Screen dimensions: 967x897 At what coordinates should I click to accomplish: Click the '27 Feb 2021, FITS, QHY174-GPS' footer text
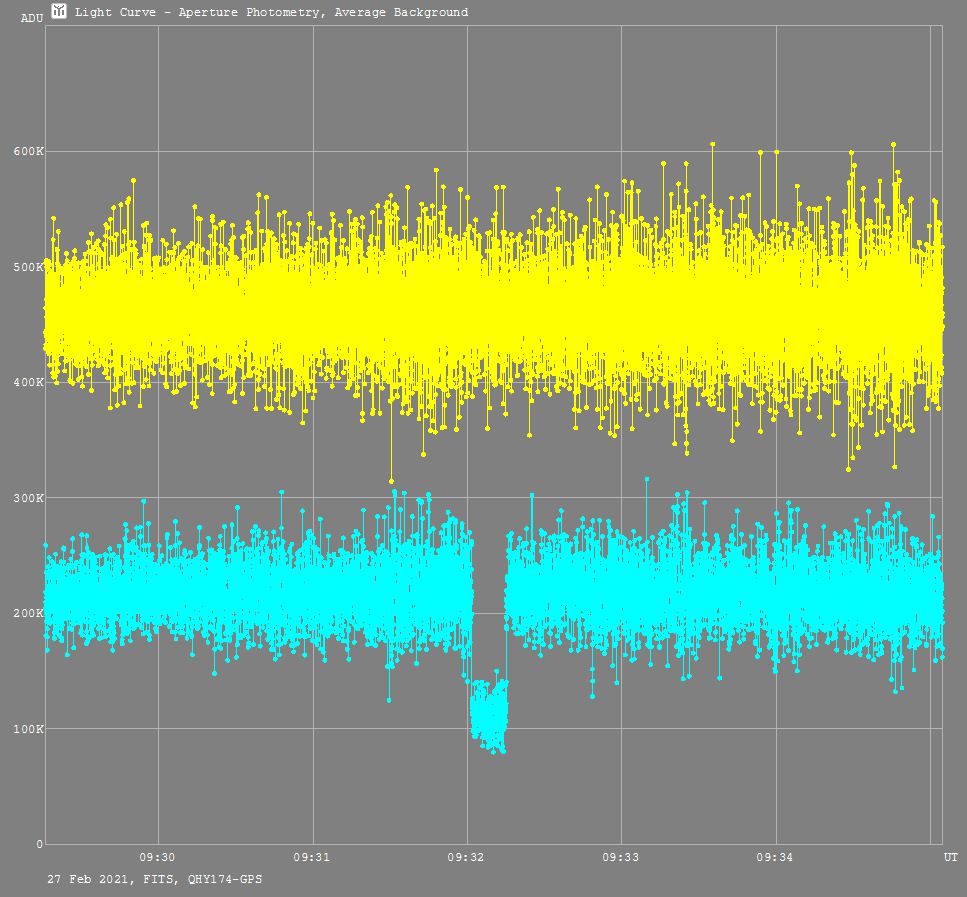point(155,879)
